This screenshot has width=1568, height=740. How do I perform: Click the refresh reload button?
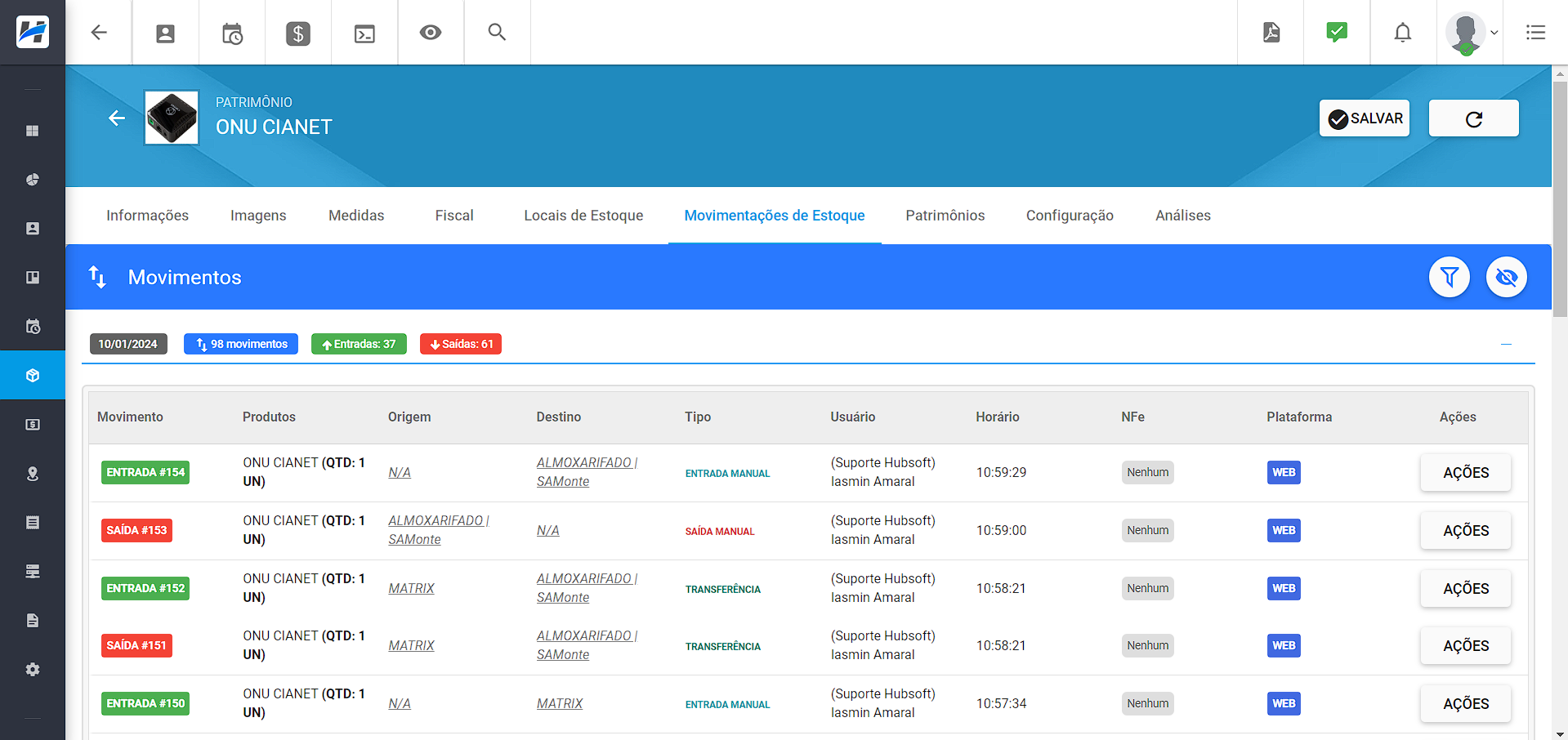click(x=1474, y=118)
